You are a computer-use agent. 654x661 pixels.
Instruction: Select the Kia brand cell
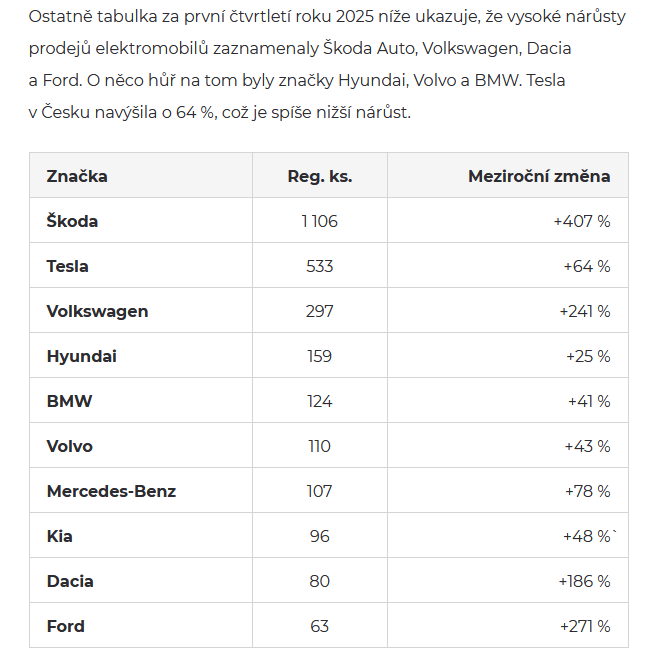[141, 536]
